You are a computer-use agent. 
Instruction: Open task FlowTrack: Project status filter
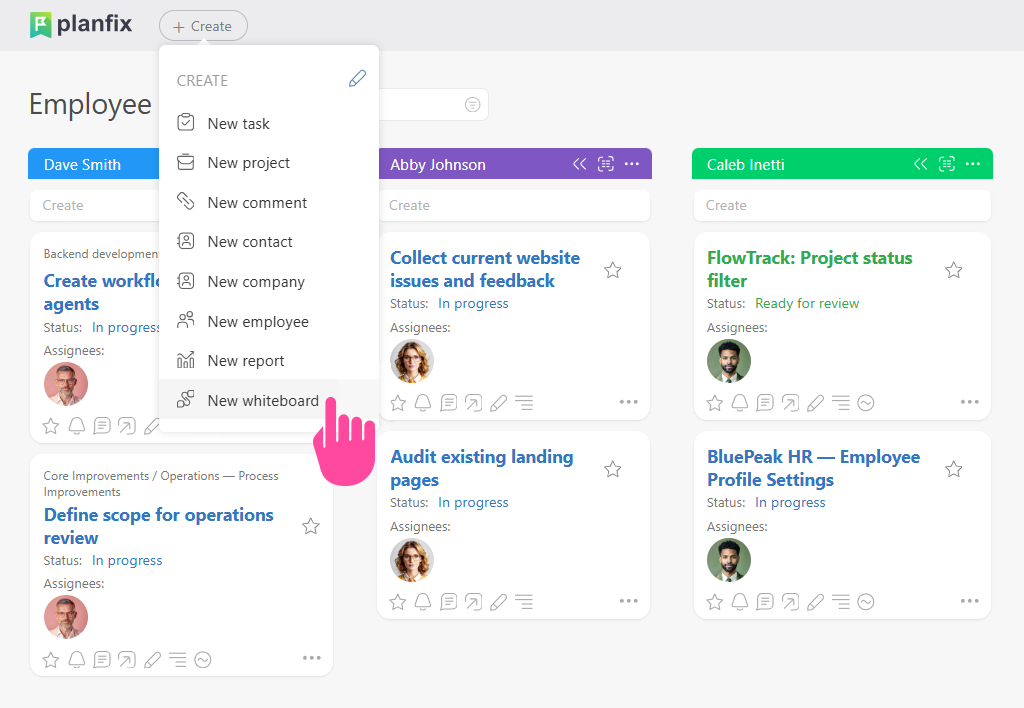point(809,269)
